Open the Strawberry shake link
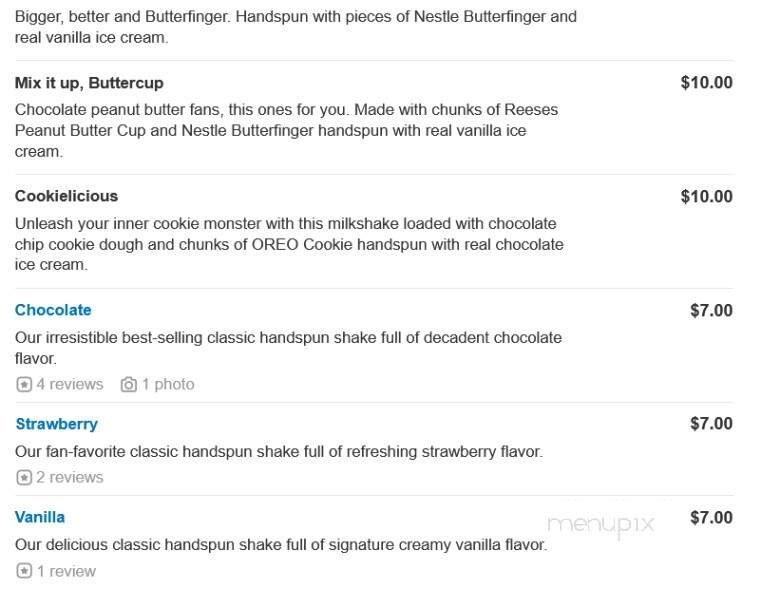Image resolution: width=780 pixels, height=607 pixels. tap(56, 424)
